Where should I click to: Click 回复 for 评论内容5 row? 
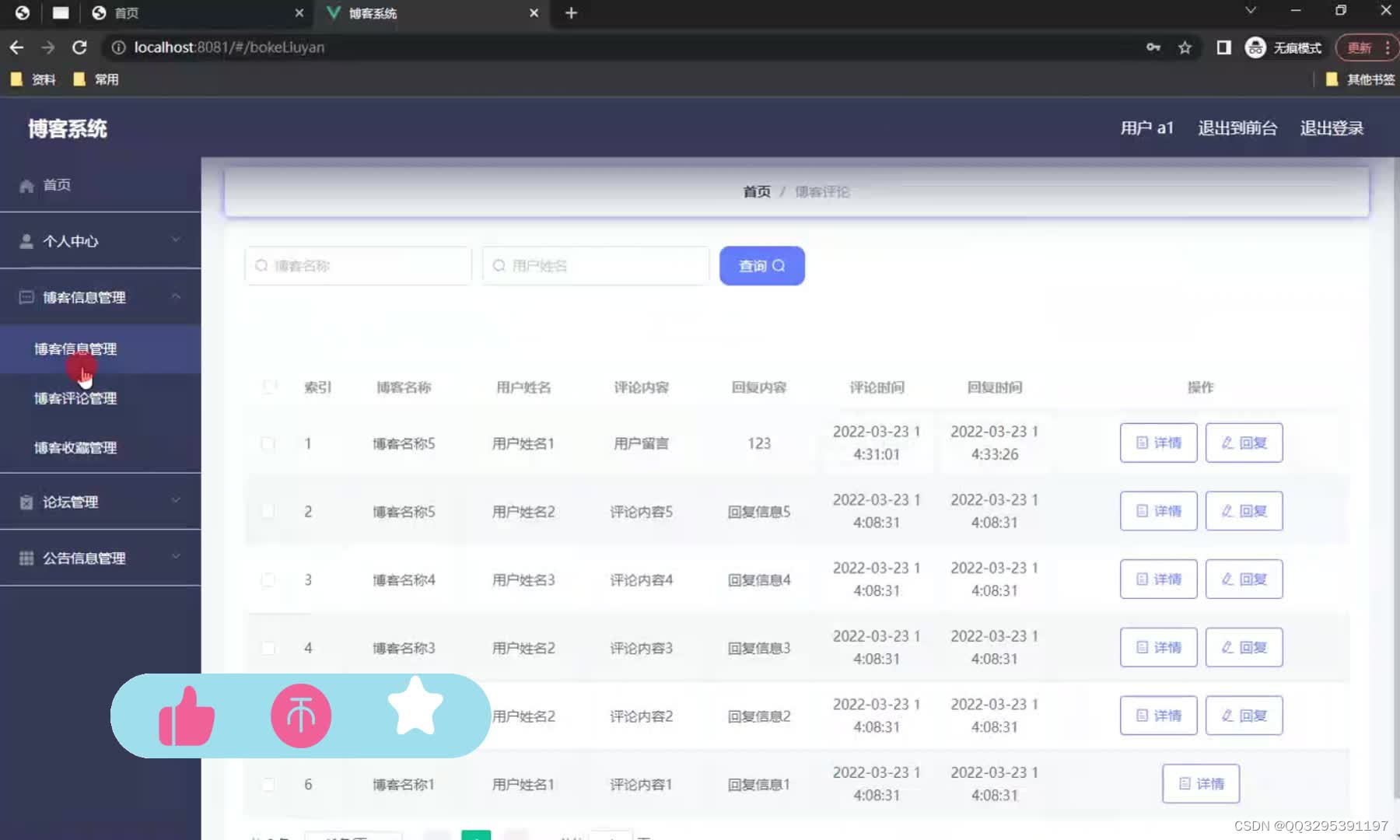[x=1244, y=511]
